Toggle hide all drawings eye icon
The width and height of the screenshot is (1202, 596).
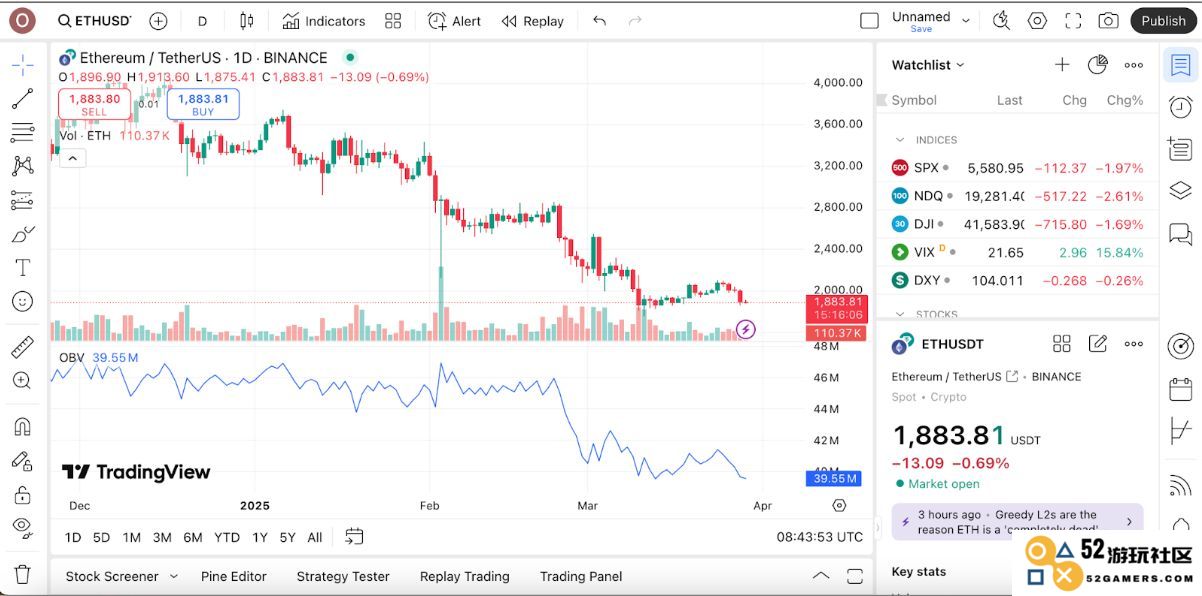click(x=22, y=527)
